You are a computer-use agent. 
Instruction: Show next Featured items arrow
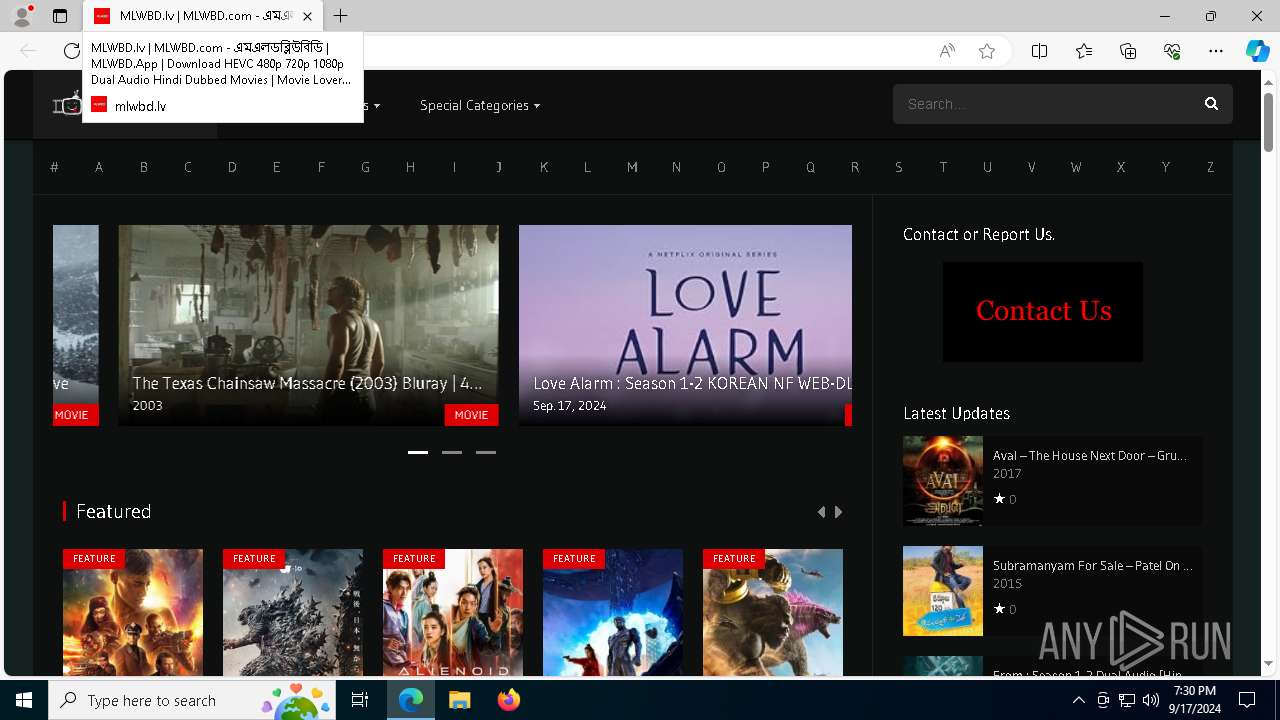click(839, 512)
